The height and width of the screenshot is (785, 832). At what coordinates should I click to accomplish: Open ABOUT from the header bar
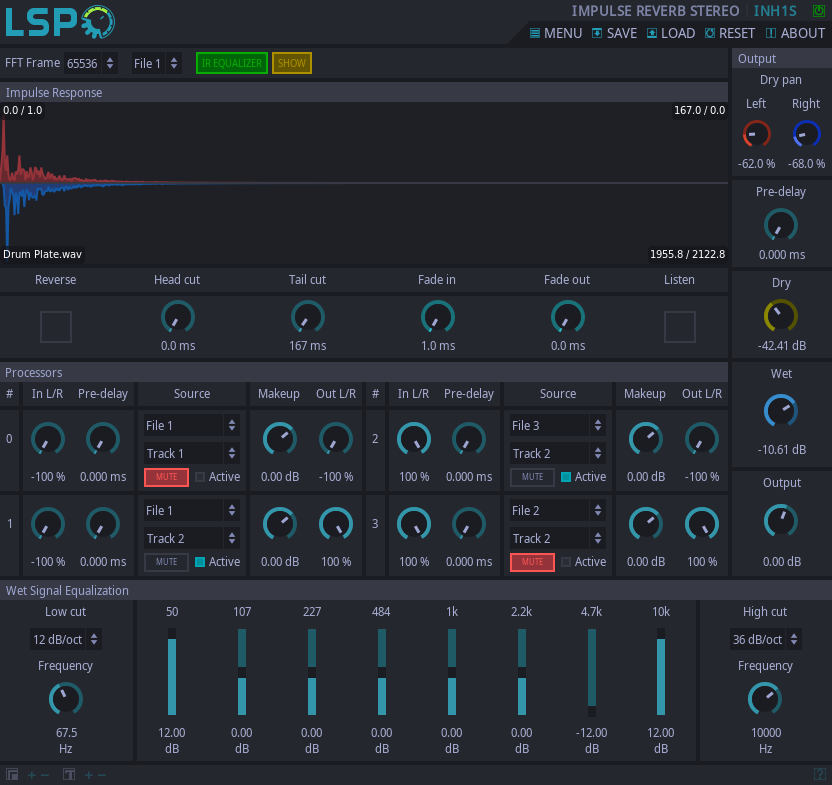click(795, 33)
